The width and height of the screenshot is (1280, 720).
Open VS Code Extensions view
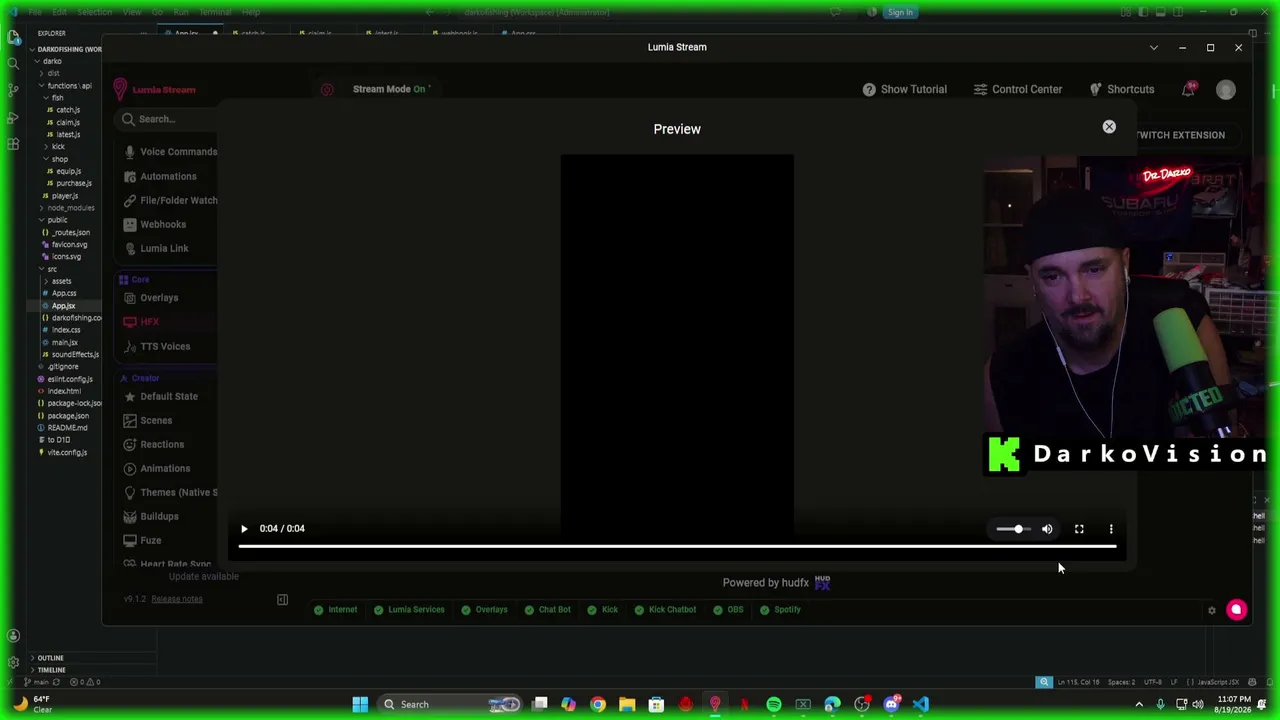(x=13, y=144)
